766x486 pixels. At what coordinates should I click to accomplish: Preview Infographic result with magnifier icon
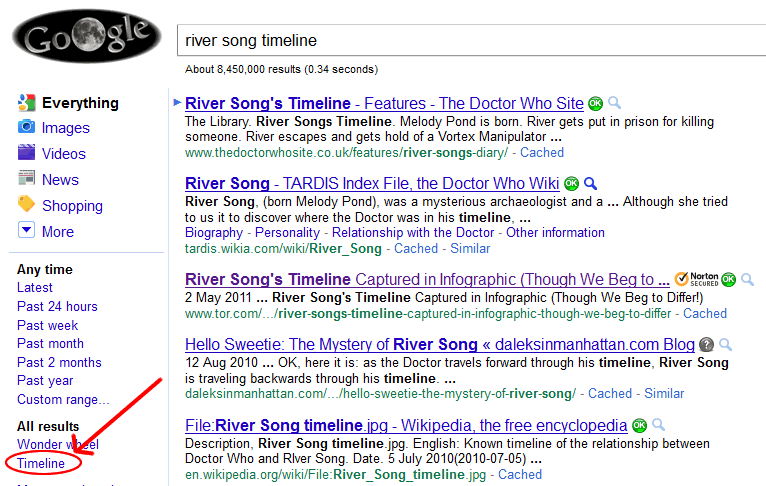coord(747,279)
